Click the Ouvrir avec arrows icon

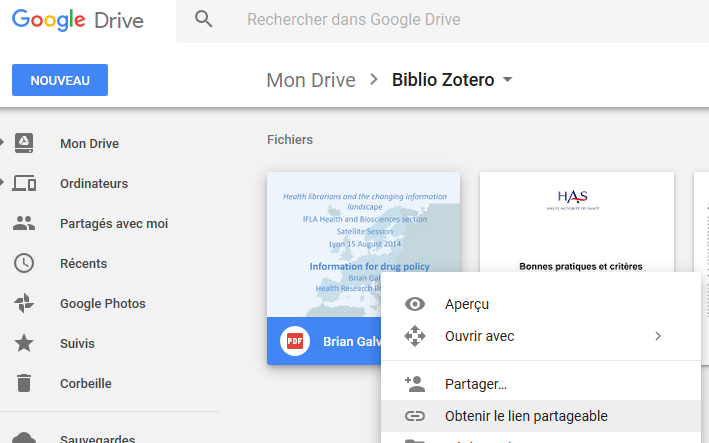415,336
